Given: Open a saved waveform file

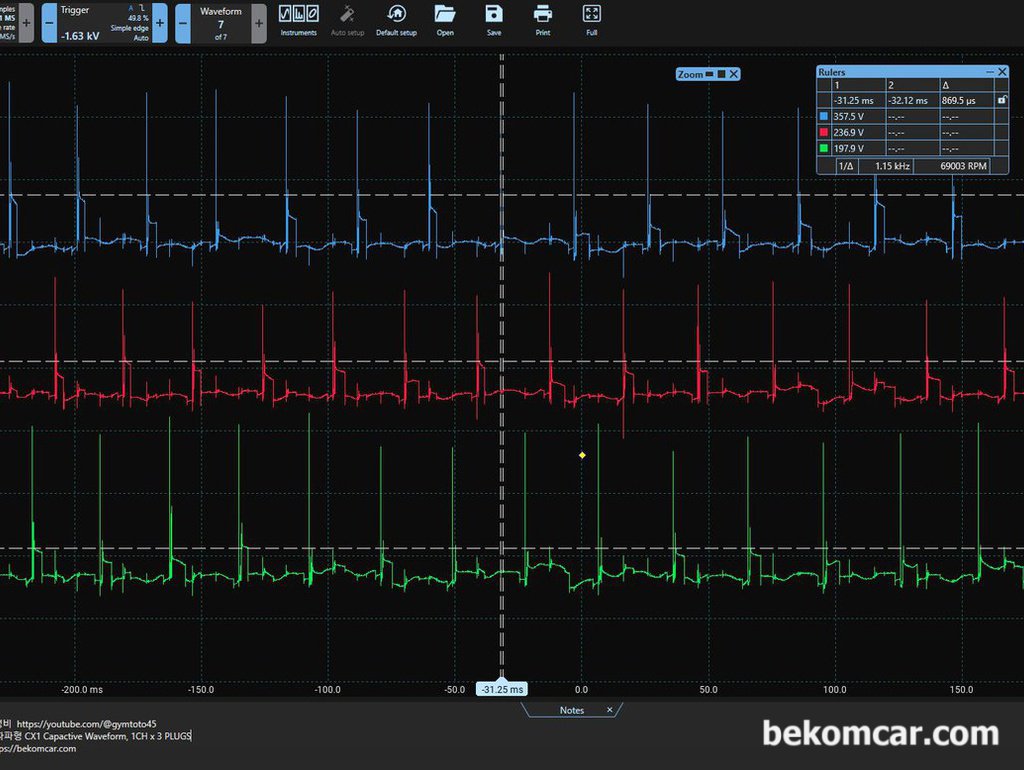Looking at the screenshot, I should (x=445, y=17).
